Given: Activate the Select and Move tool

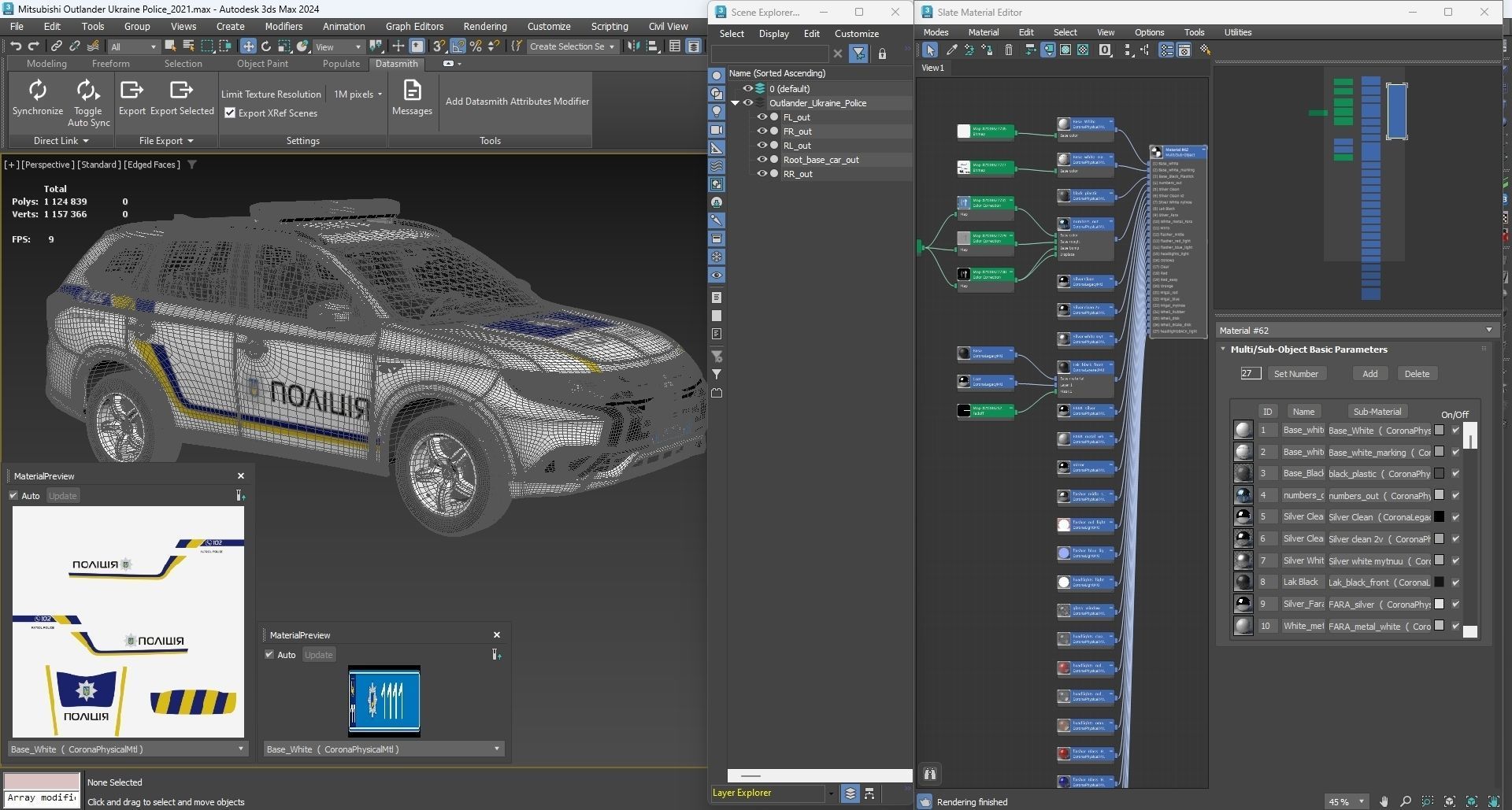Looking at the screenshot, I should [x=248, y=46].
